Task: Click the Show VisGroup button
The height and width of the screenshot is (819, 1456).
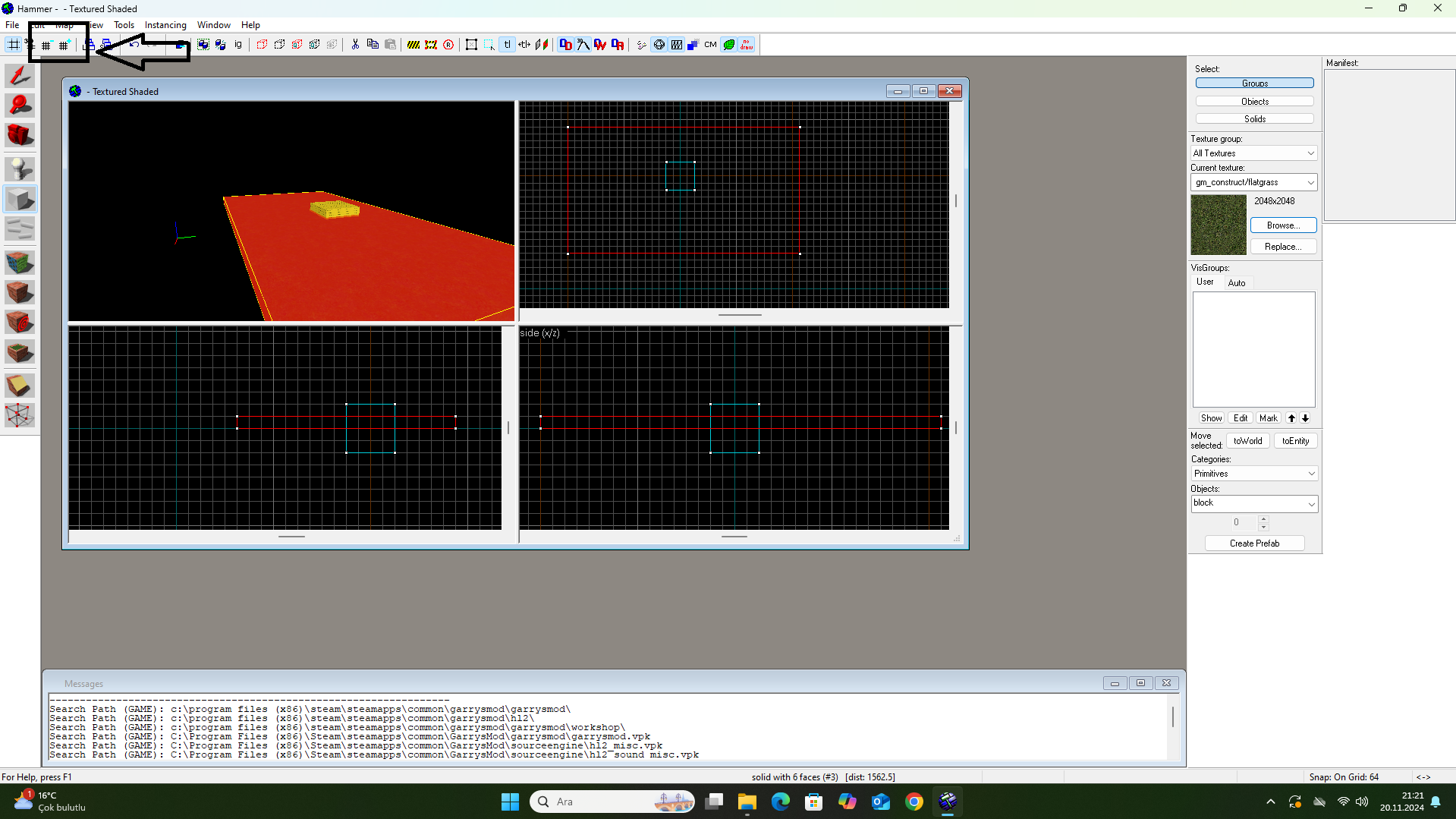Action: [1211, 418]
